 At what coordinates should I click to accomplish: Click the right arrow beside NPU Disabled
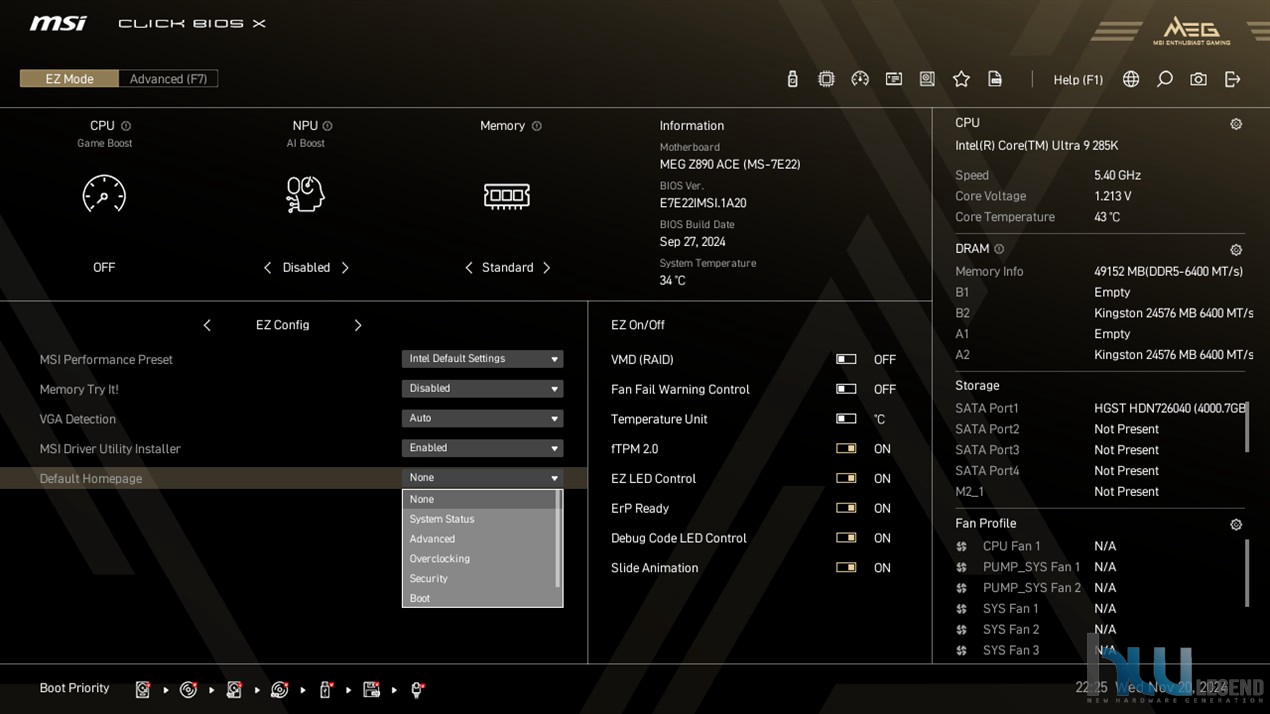tap(345, 268)
